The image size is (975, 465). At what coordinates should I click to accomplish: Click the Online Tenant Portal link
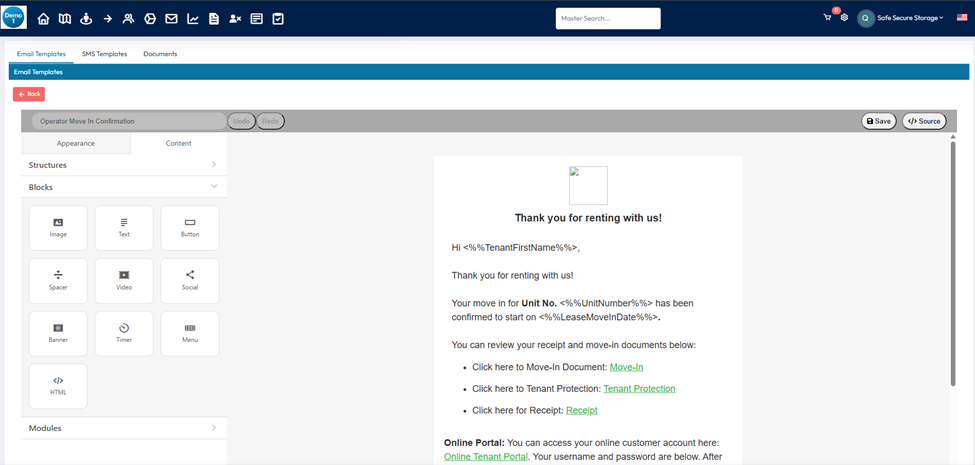(486, 457)
